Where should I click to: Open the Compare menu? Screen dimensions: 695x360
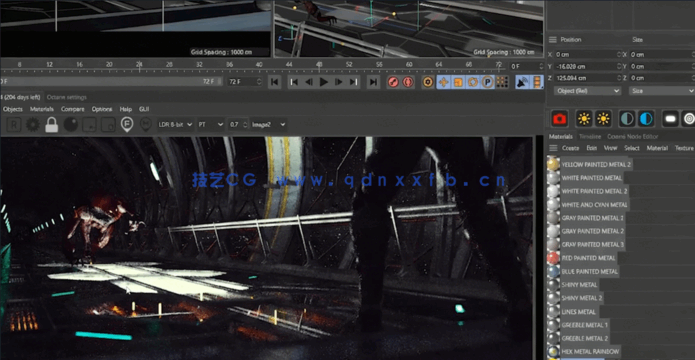click(x=73, y=109)
